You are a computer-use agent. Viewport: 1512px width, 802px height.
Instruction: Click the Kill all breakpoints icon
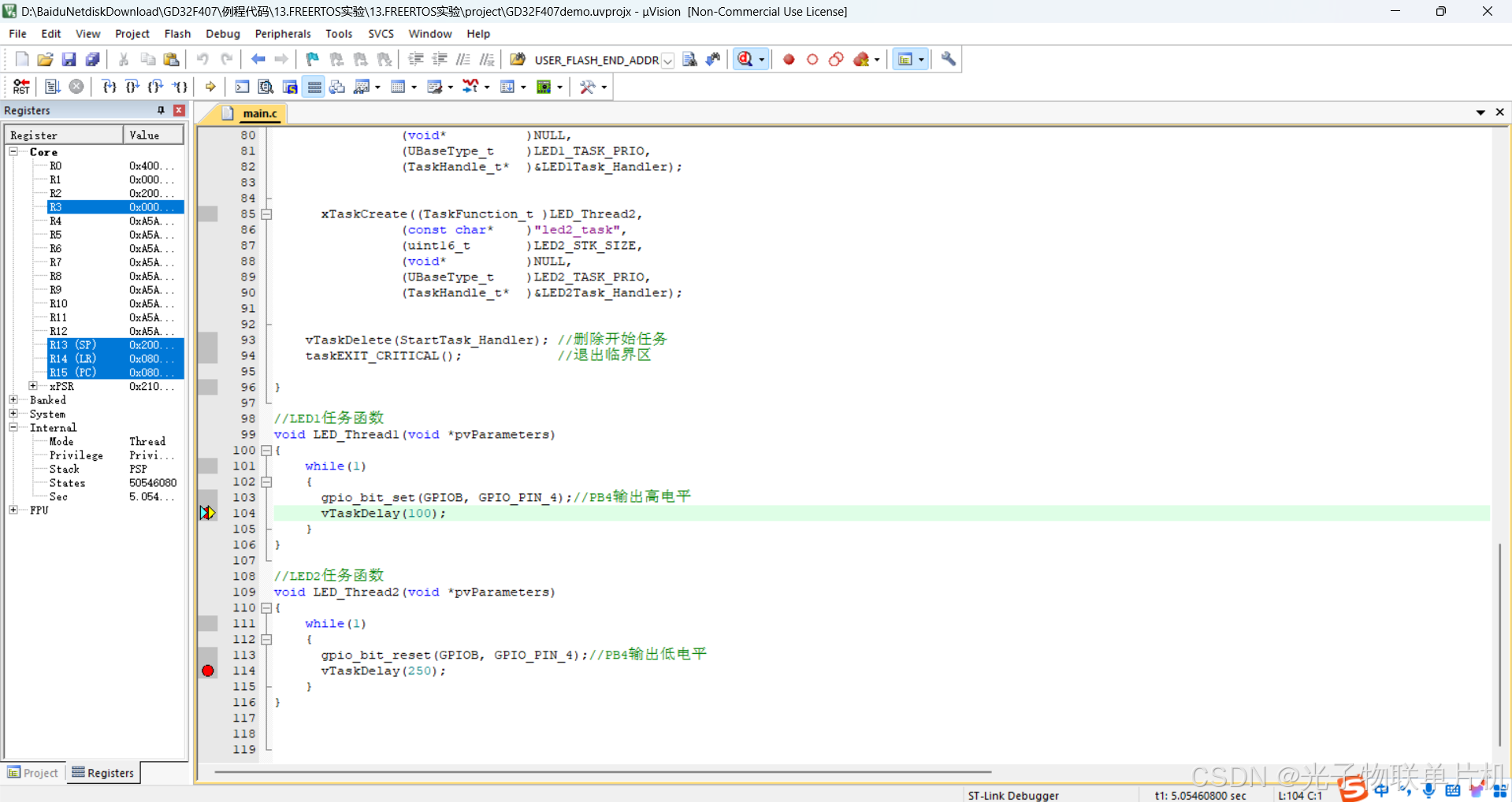pos(861,59)
